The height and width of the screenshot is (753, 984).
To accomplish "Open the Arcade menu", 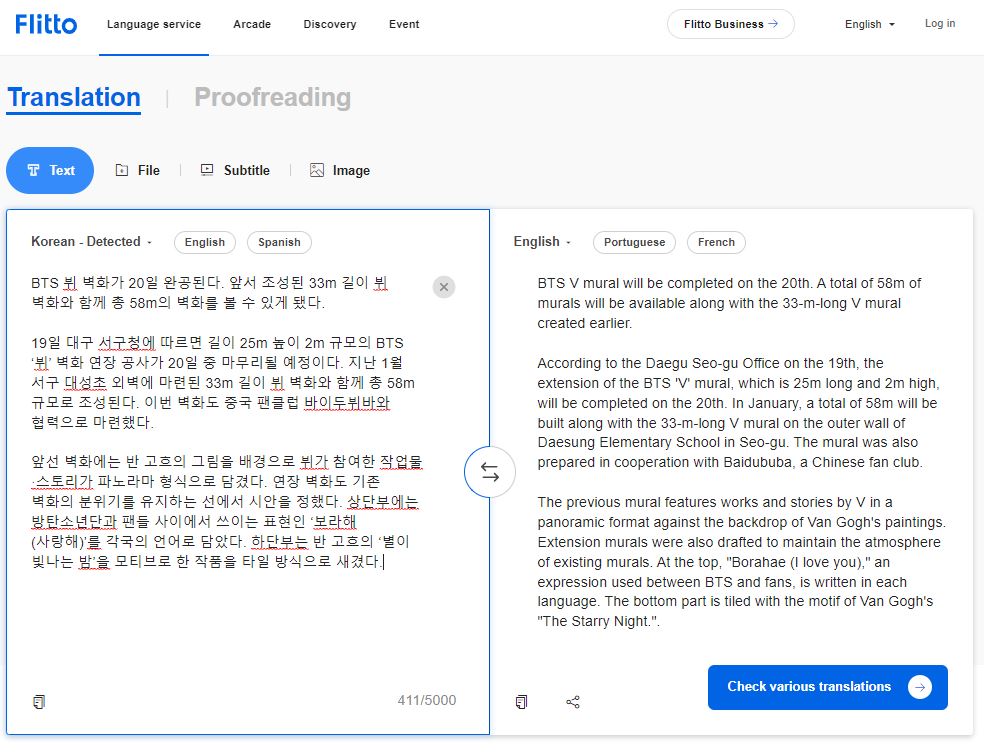I will point(252,24).
